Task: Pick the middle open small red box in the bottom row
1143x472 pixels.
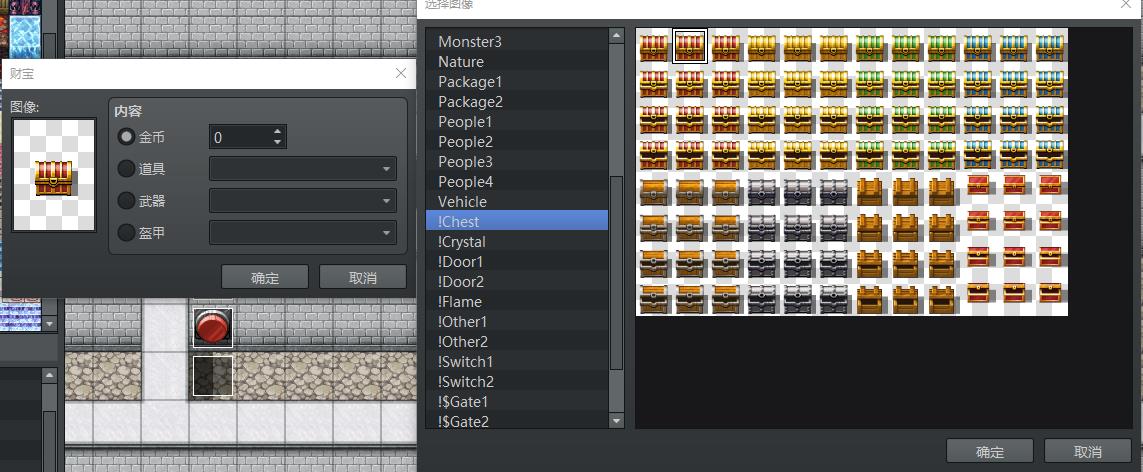Action: [1014, 293]
